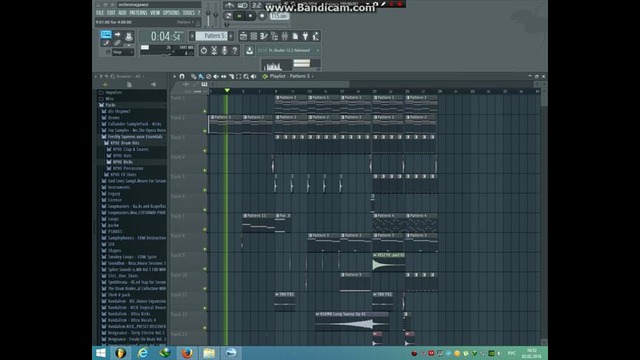Select the Delete tool in Playlist

(209, 76)
